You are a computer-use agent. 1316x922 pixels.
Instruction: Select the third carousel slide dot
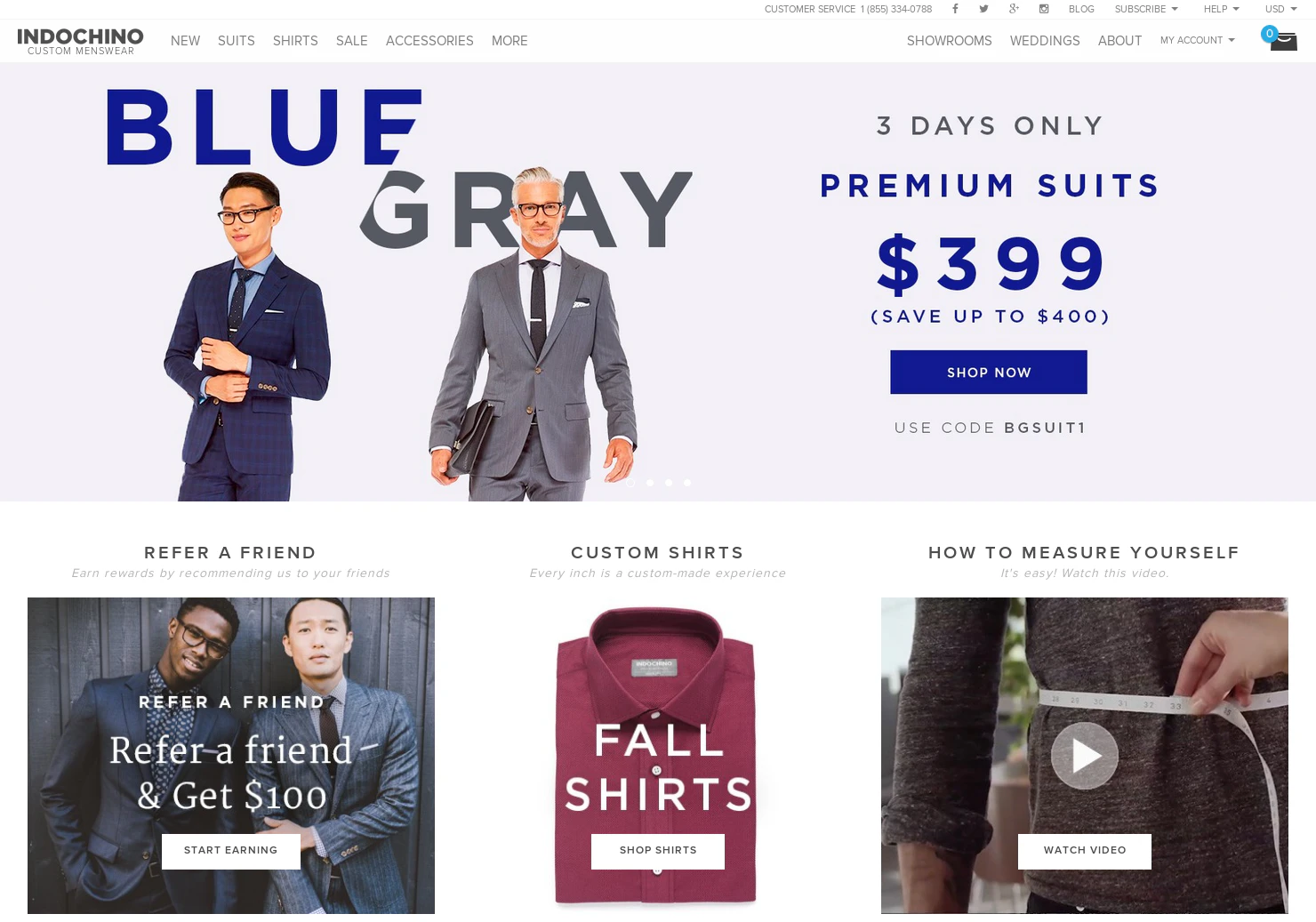pyautogui.click(x=669, y=483)
